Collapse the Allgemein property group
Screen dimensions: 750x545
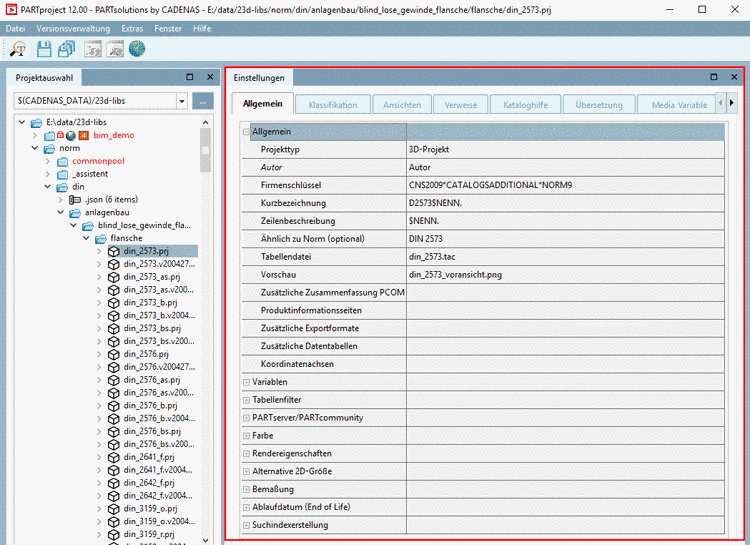[x=247, y=131]
